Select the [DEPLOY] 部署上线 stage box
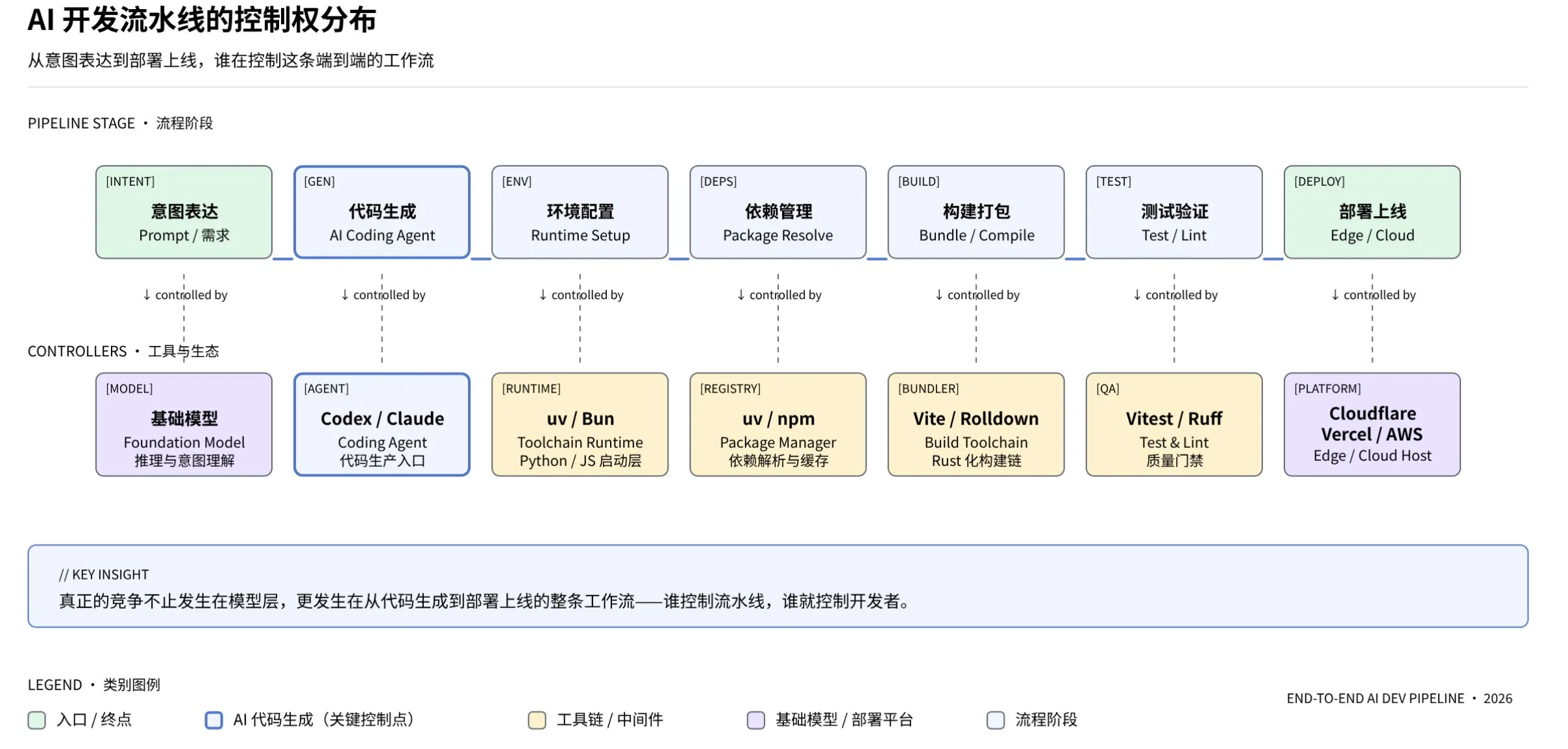 1372,212
